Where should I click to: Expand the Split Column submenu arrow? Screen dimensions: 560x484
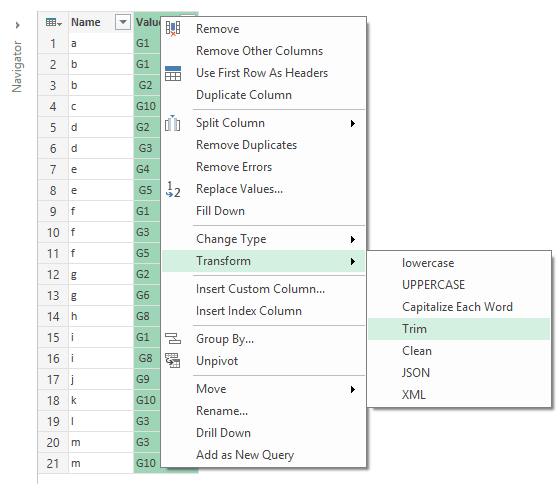(353, 124)
